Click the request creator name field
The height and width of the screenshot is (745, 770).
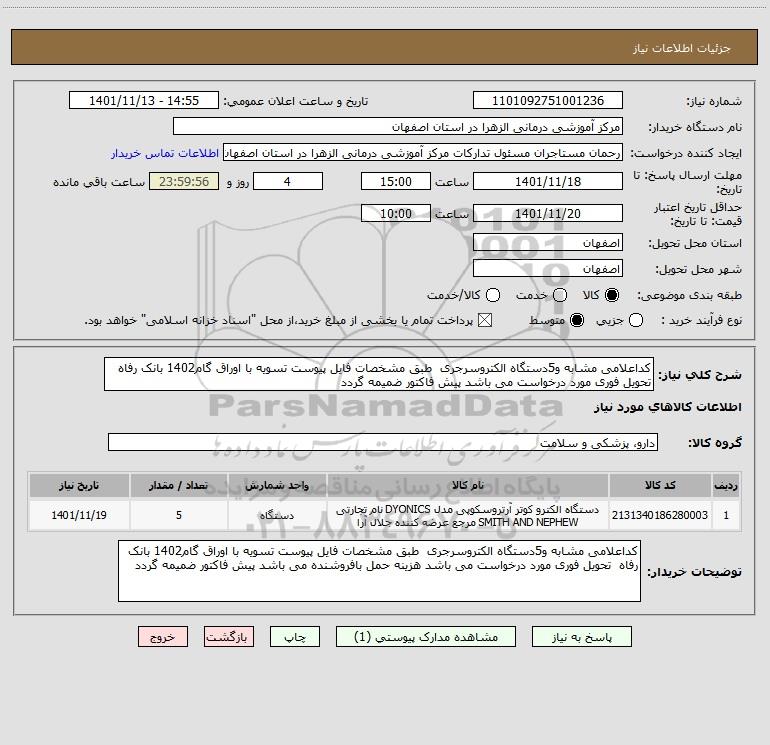coord(423,152)
